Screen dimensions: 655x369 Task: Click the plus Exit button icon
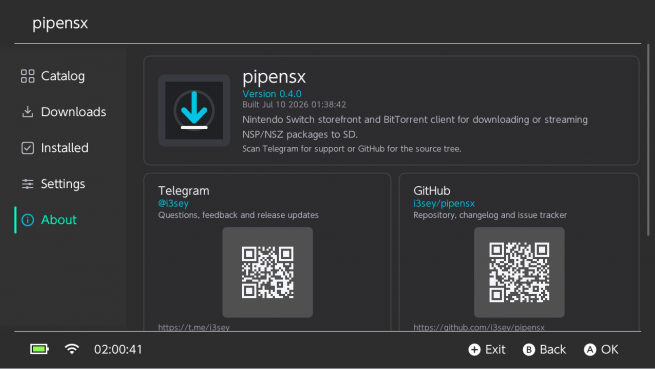(474, 349)
